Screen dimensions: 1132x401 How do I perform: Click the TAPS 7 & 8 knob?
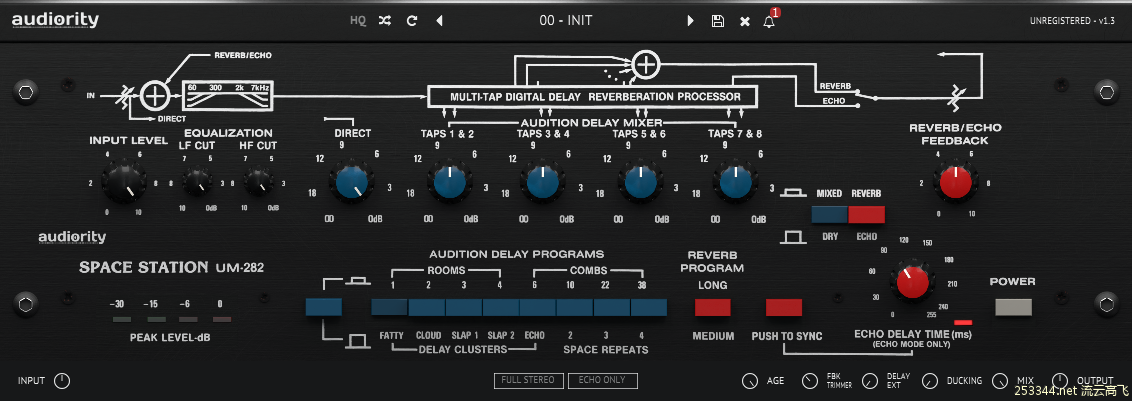735,181
